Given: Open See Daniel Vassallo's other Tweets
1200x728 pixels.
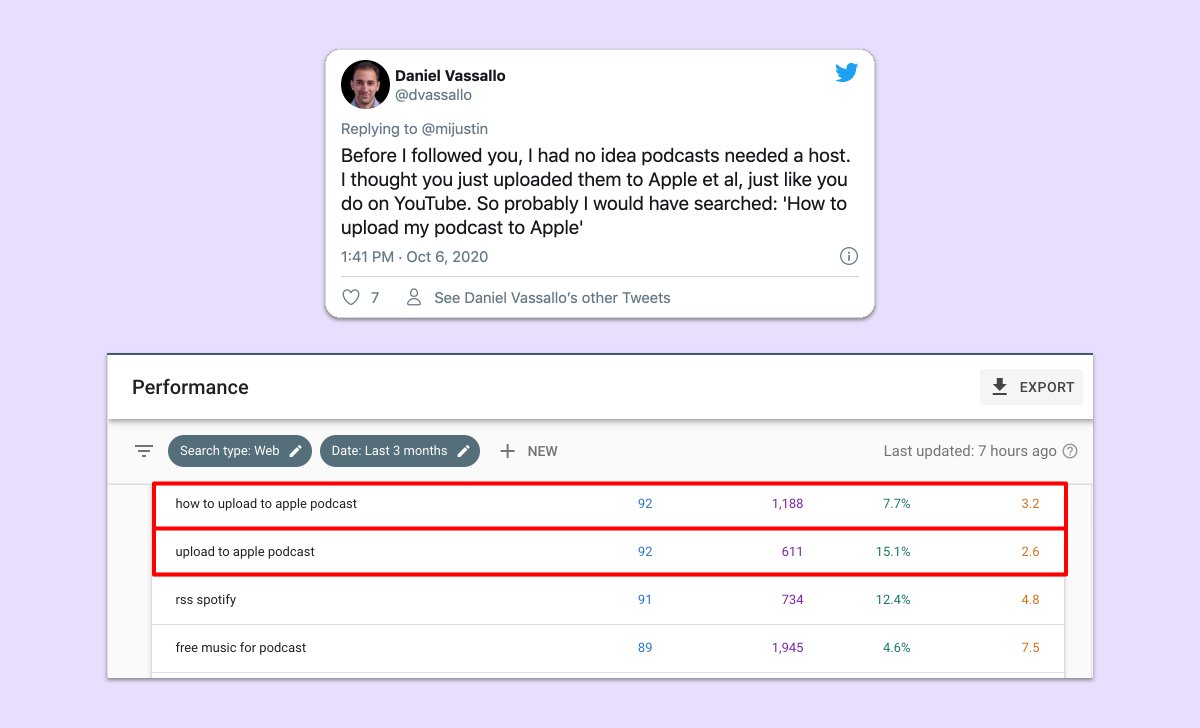Looking at the screenshot, I should pos(552,298).
